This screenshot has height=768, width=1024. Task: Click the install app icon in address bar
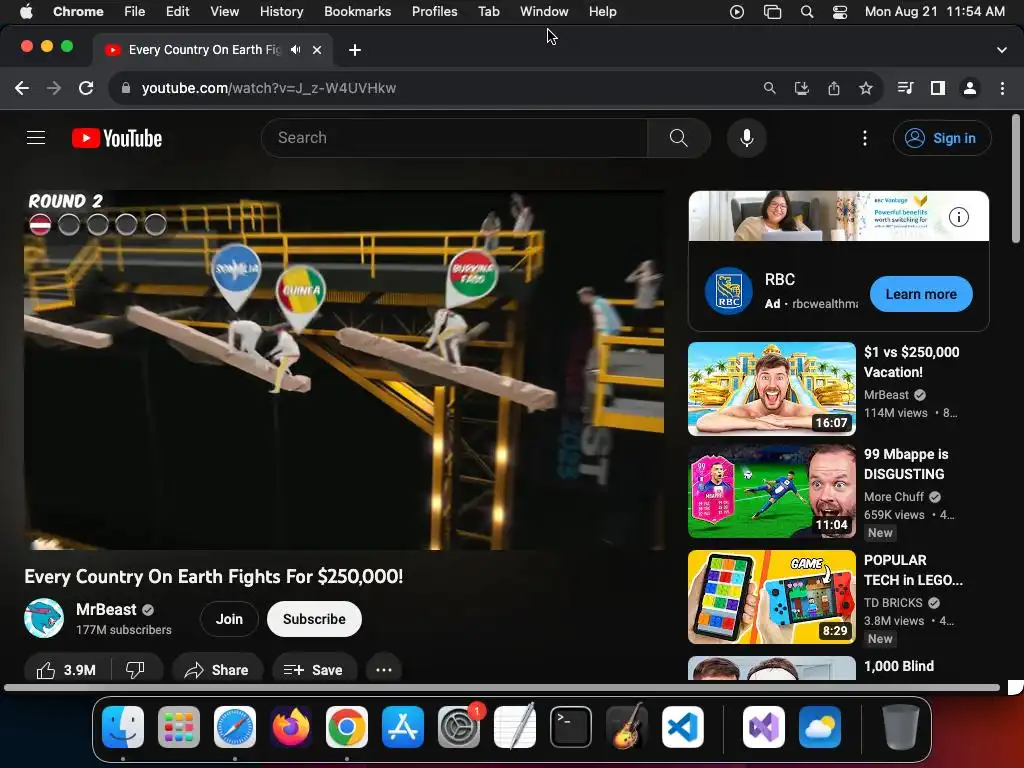[x=802, y=88]
